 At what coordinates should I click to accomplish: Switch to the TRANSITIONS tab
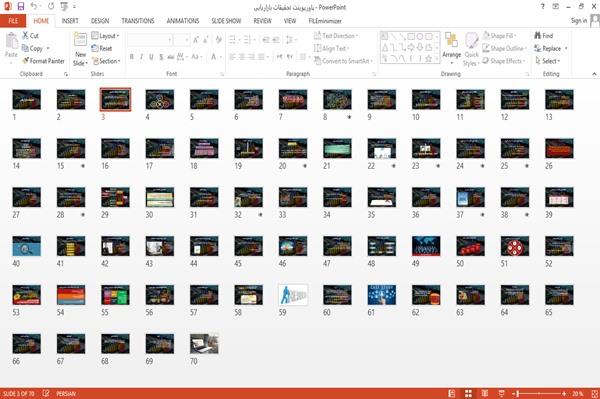point(138,21)
